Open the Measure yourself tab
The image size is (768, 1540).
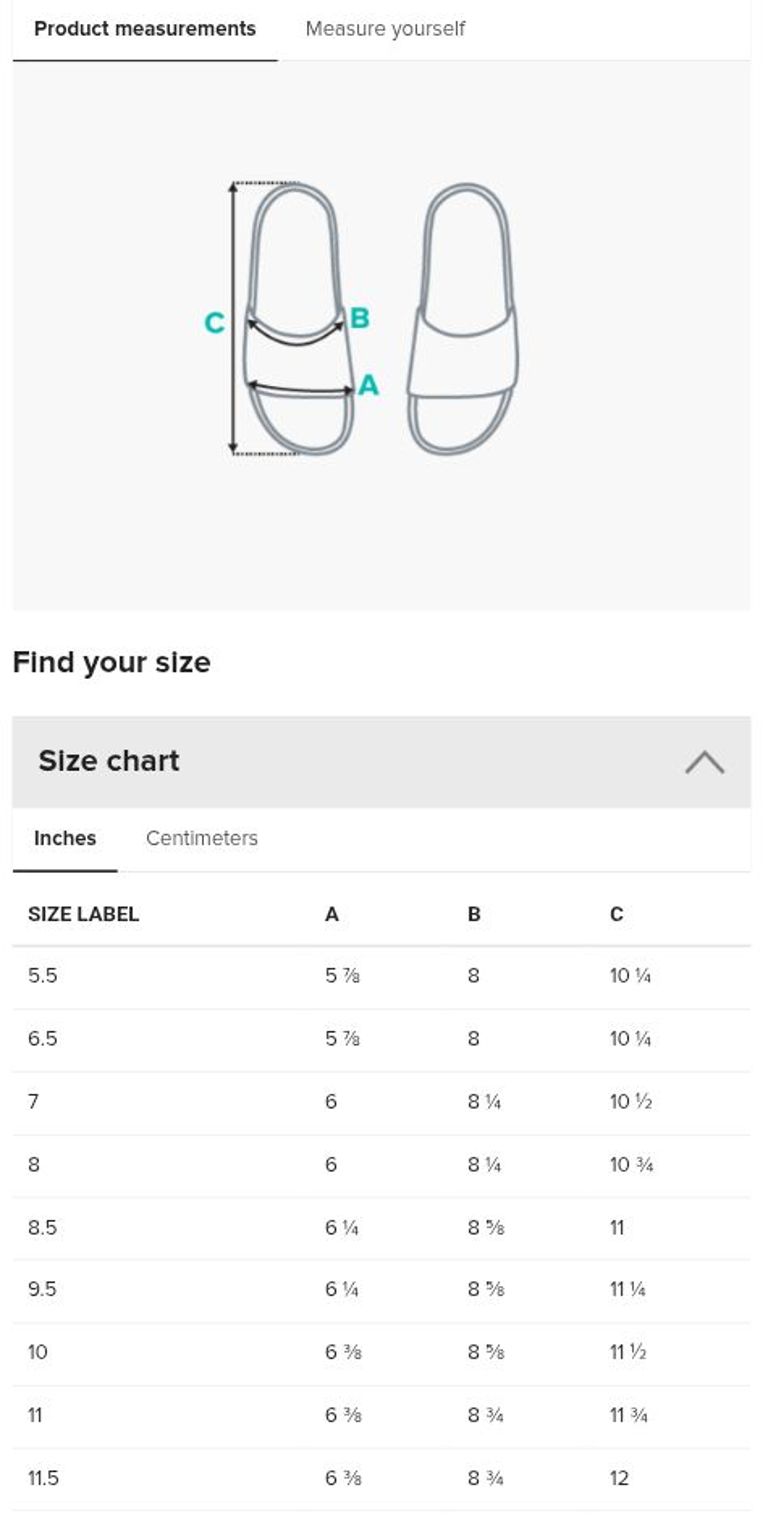pos(385,29)
